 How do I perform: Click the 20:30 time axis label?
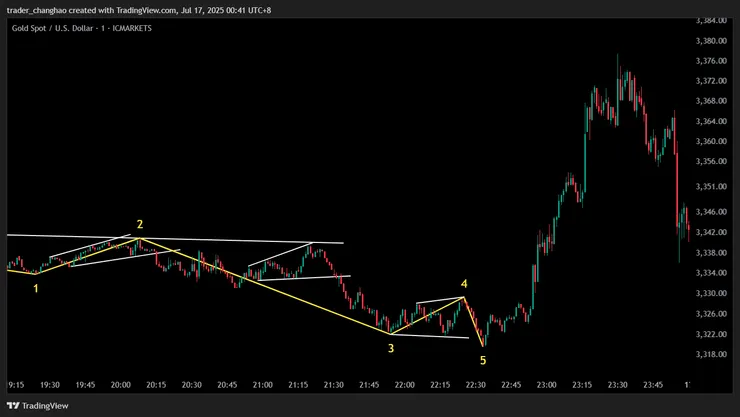click(192, 385)
